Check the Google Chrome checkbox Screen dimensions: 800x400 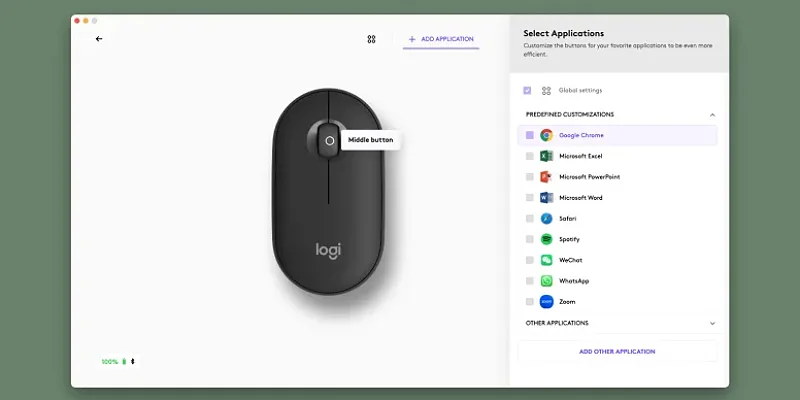tap(530, 135)
